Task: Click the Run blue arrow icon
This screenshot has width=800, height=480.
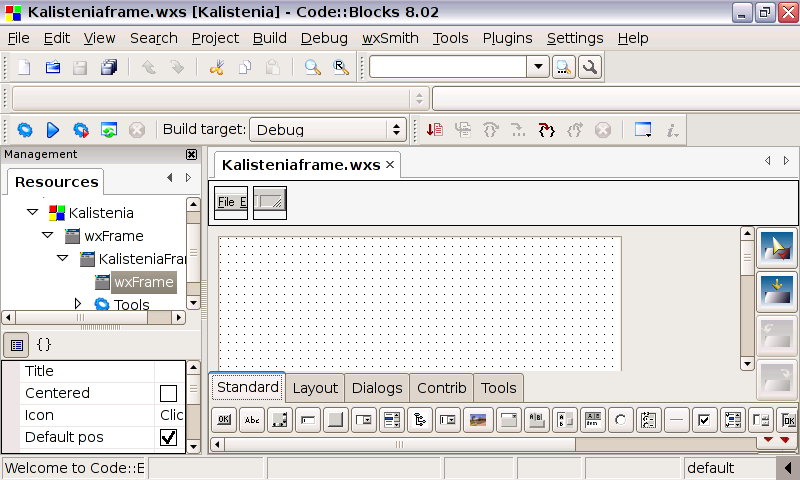Action: 53,130
